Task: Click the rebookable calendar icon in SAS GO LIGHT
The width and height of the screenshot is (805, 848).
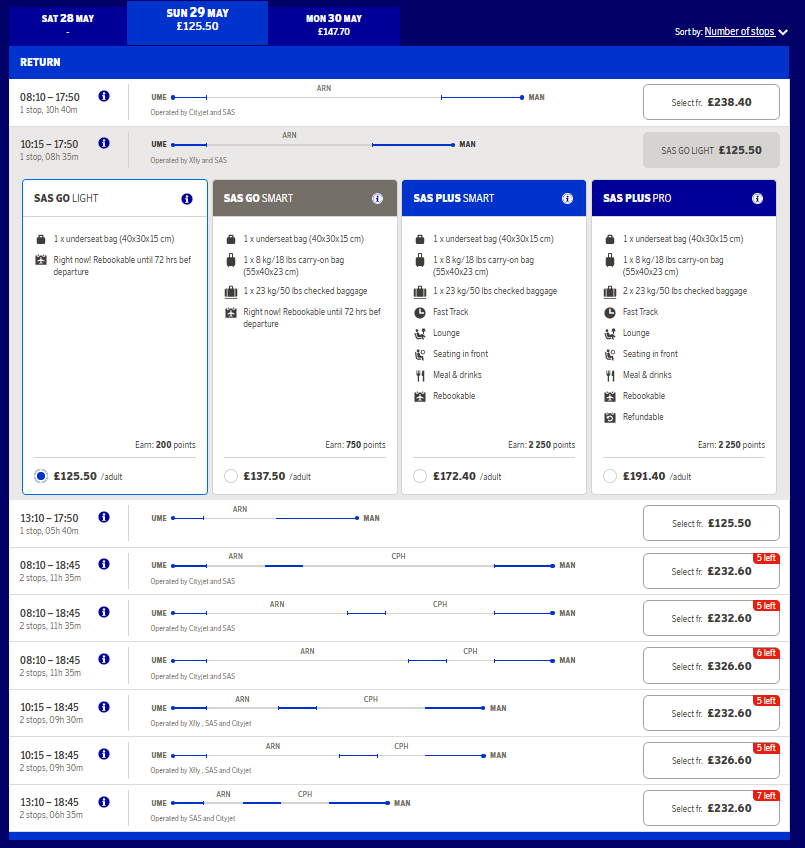Action: [41, 260]
